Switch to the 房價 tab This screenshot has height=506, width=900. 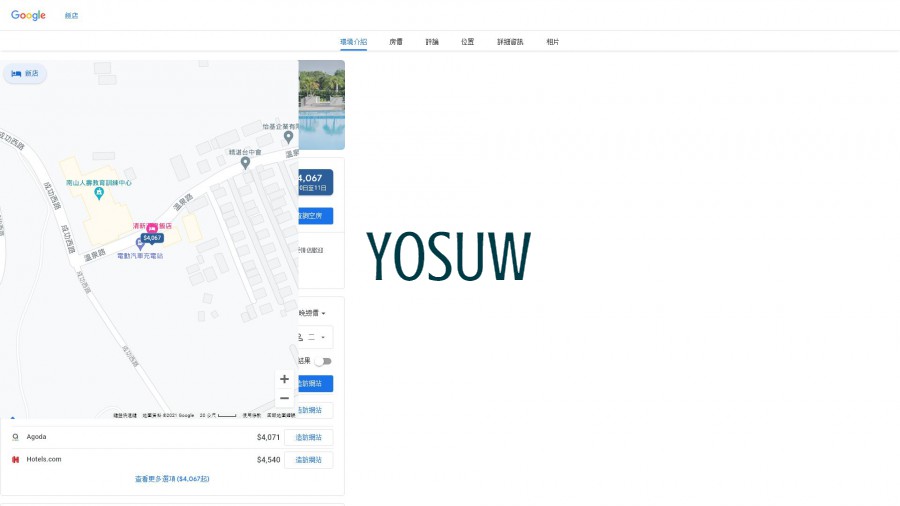[x=396, y=42]
